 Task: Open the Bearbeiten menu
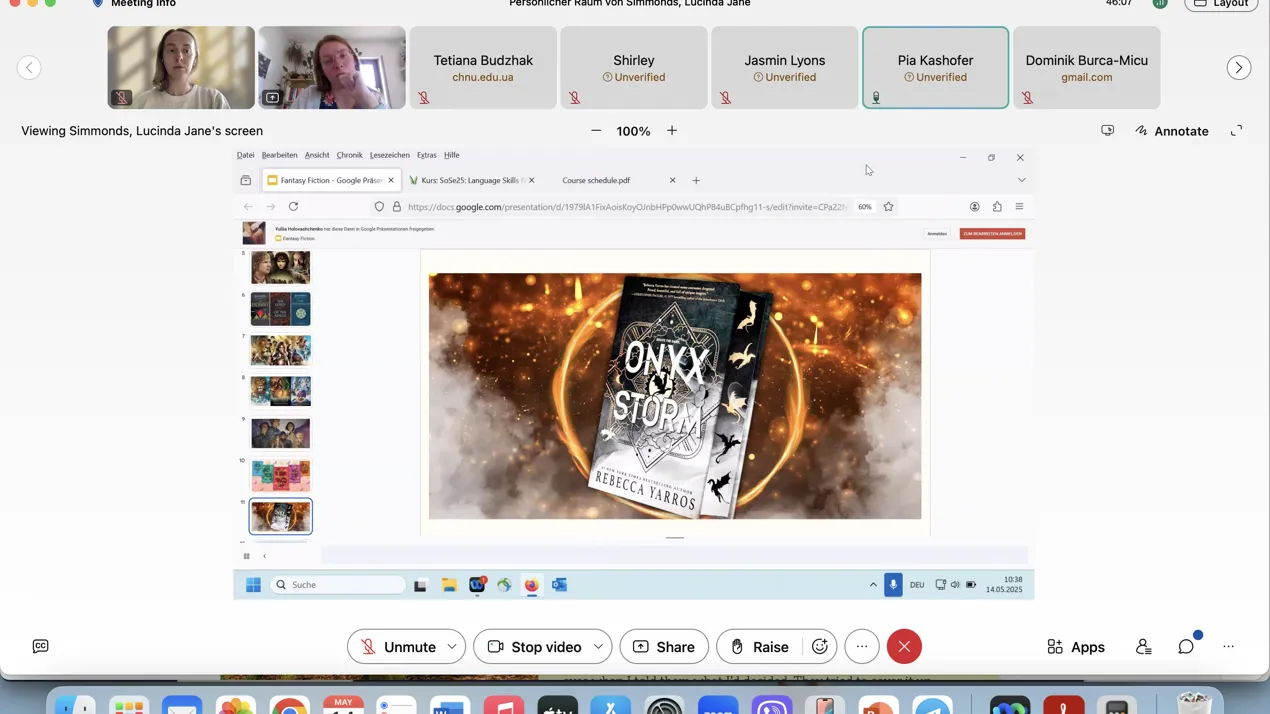tap(279, 155)
